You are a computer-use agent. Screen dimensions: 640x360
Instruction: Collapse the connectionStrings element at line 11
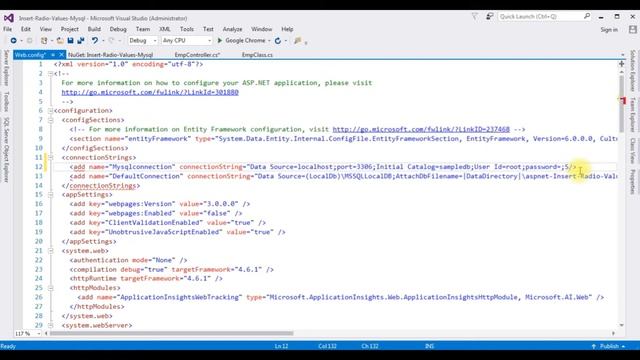click(50, 157)
